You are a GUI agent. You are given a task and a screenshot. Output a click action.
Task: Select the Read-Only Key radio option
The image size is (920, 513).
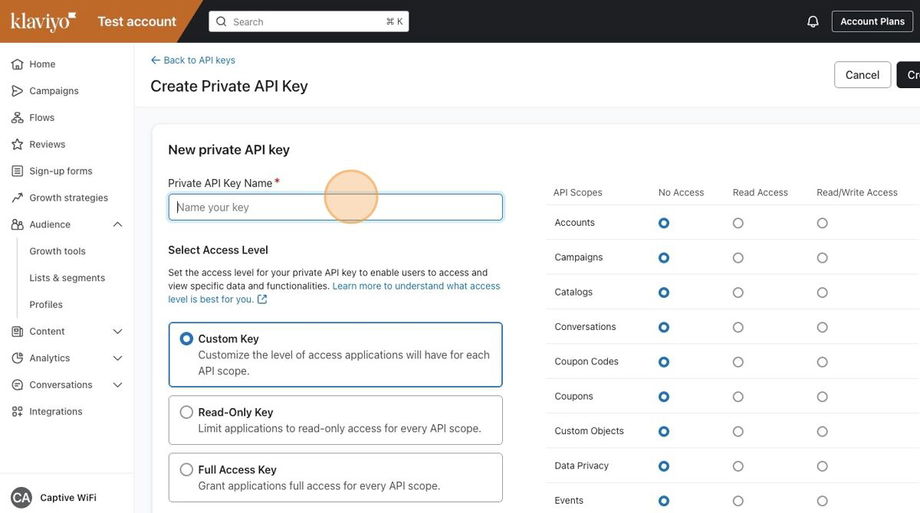pyautogui.click(x=186, y=412)
